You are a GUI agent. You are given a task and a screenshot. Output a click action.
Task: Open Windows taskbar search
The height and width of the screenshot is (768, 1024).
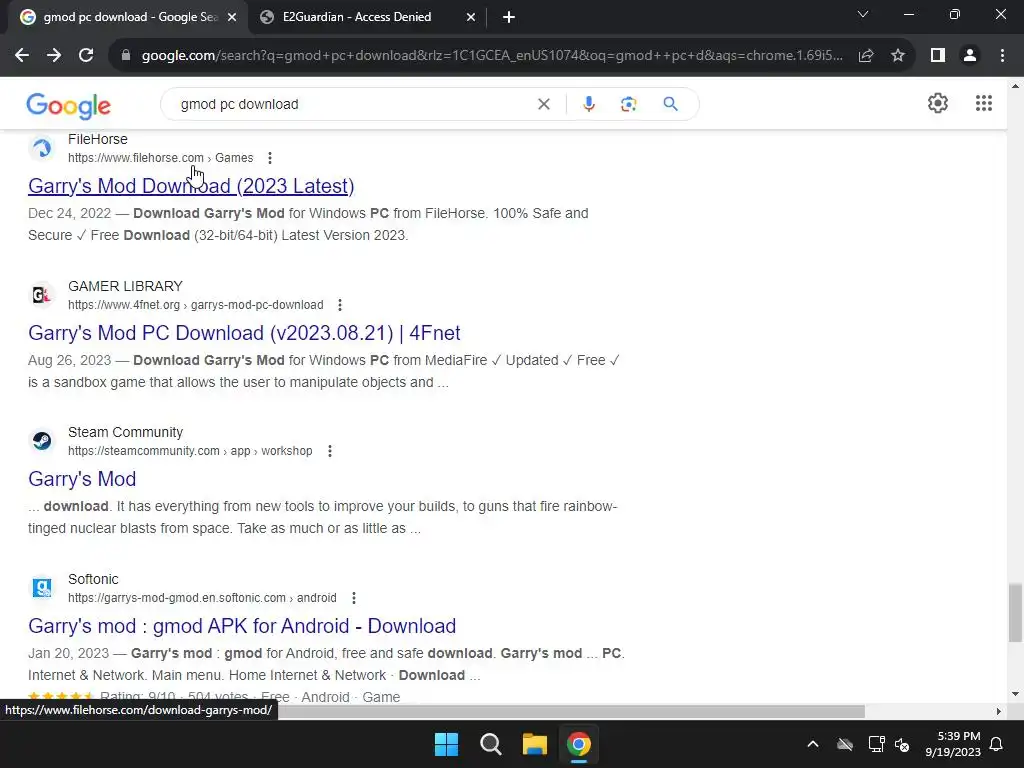point(490,744)
